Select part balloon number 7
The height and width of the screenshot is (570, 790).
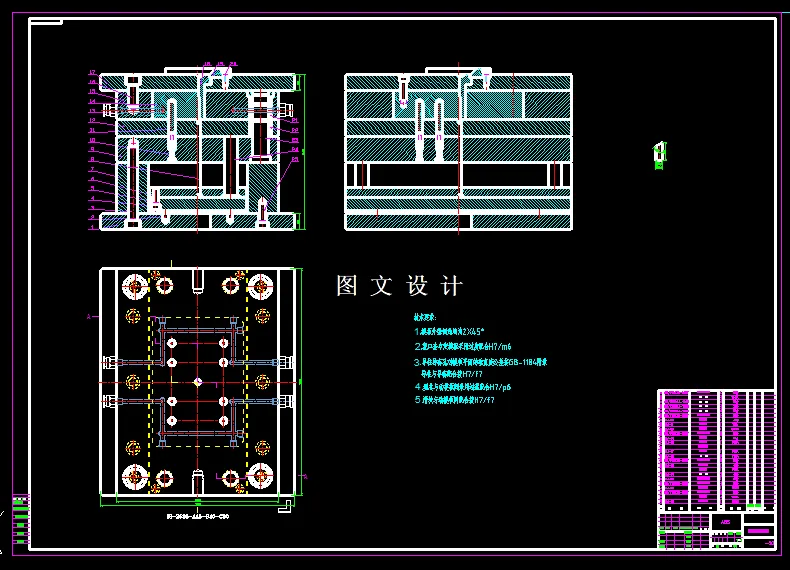[x=93, y=169]
